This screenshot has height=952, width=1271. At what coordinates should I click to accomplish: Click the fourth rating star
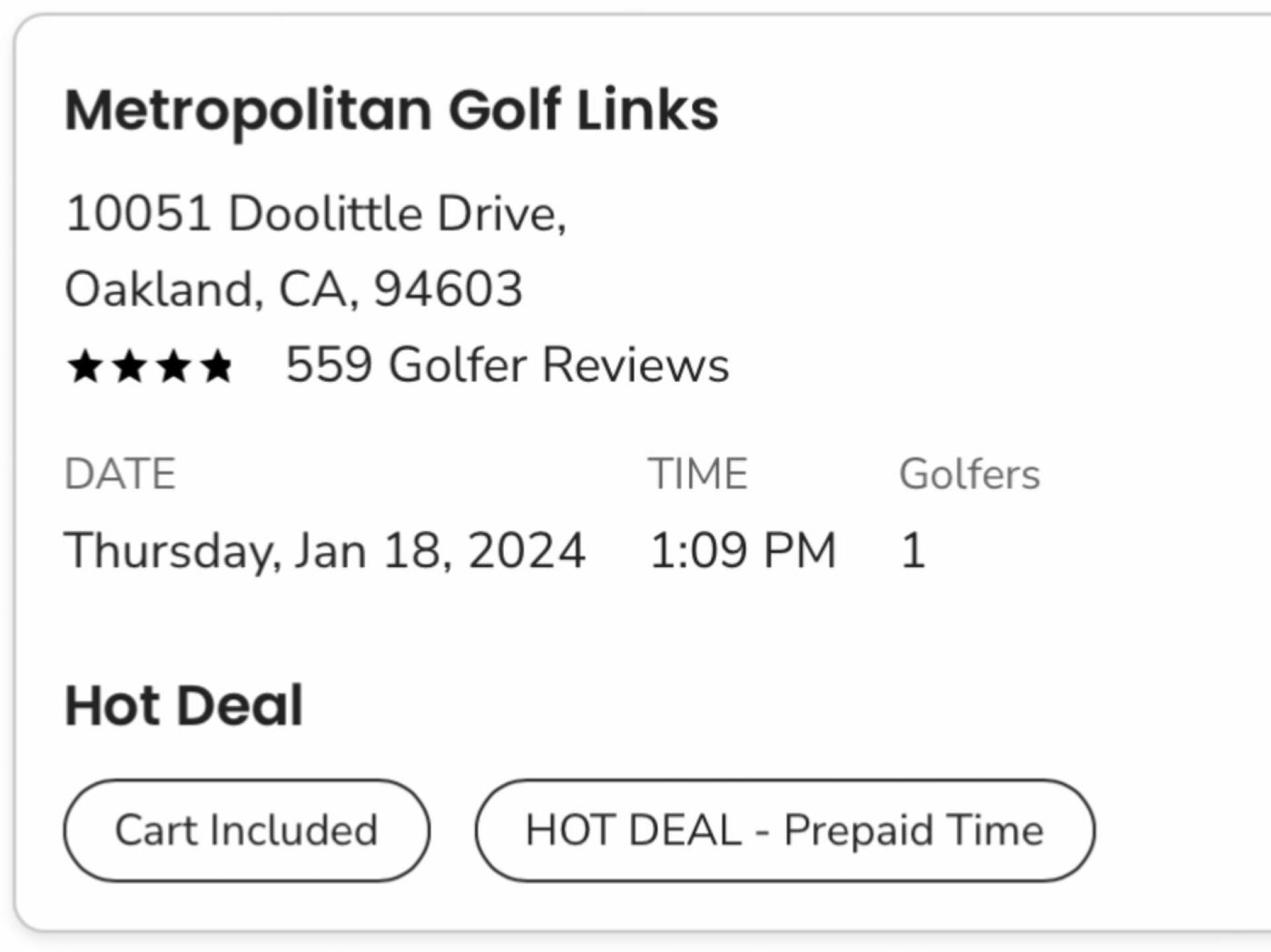218,368
